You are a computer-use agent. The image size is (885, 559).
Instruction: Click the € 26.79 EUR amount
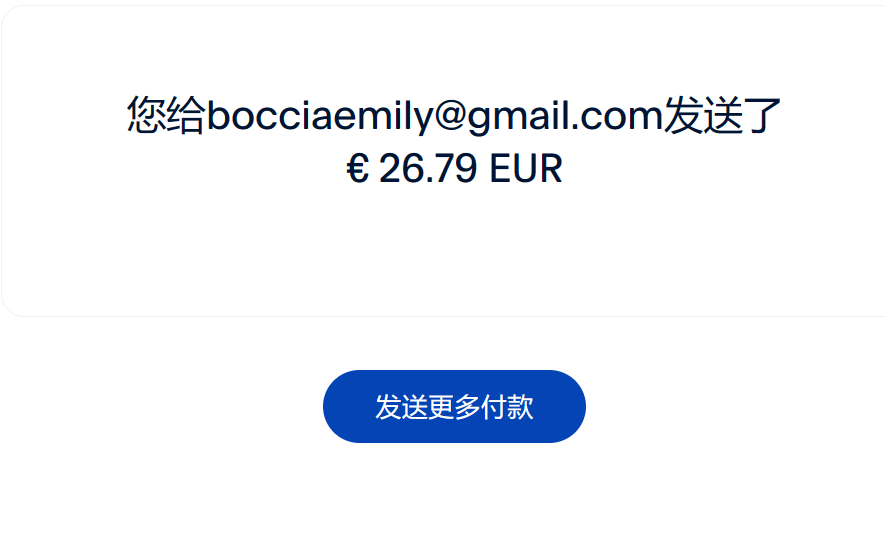point(454,168)
